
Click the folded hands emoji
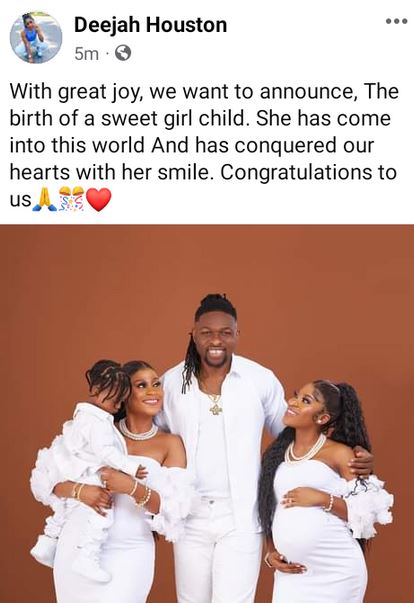point(44,200)
